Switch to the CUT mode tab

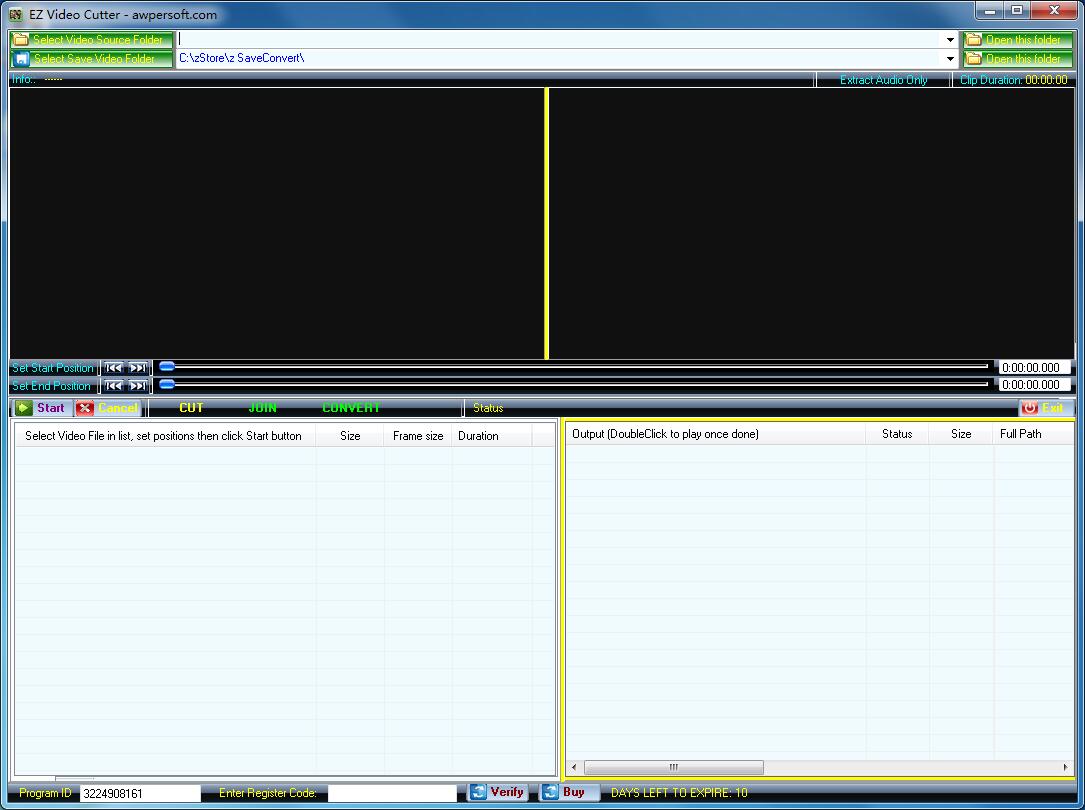191,408
